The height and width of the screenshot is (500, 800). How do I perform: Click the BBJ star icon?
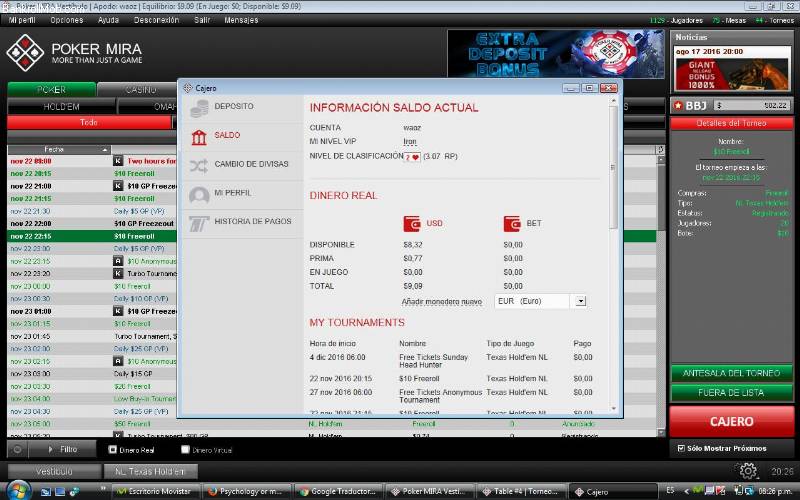pos(678,106)
